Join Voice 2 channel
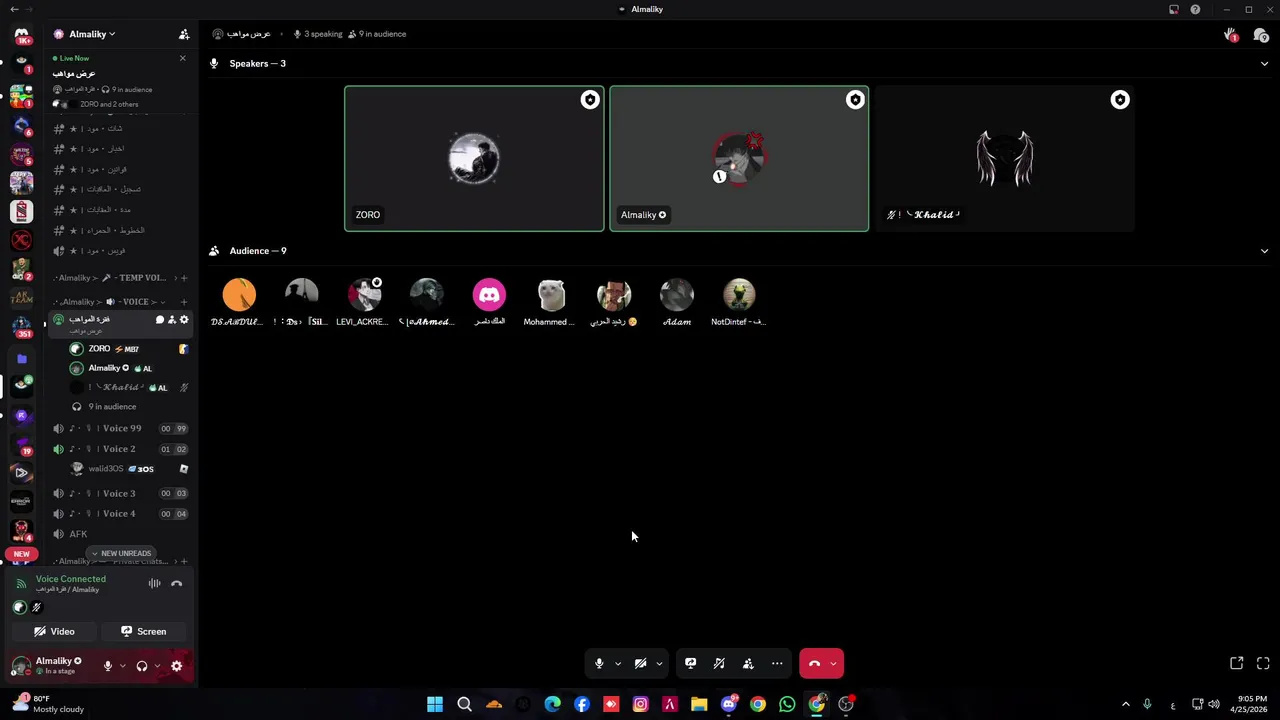1280x720 pixels. pos(120,449)
